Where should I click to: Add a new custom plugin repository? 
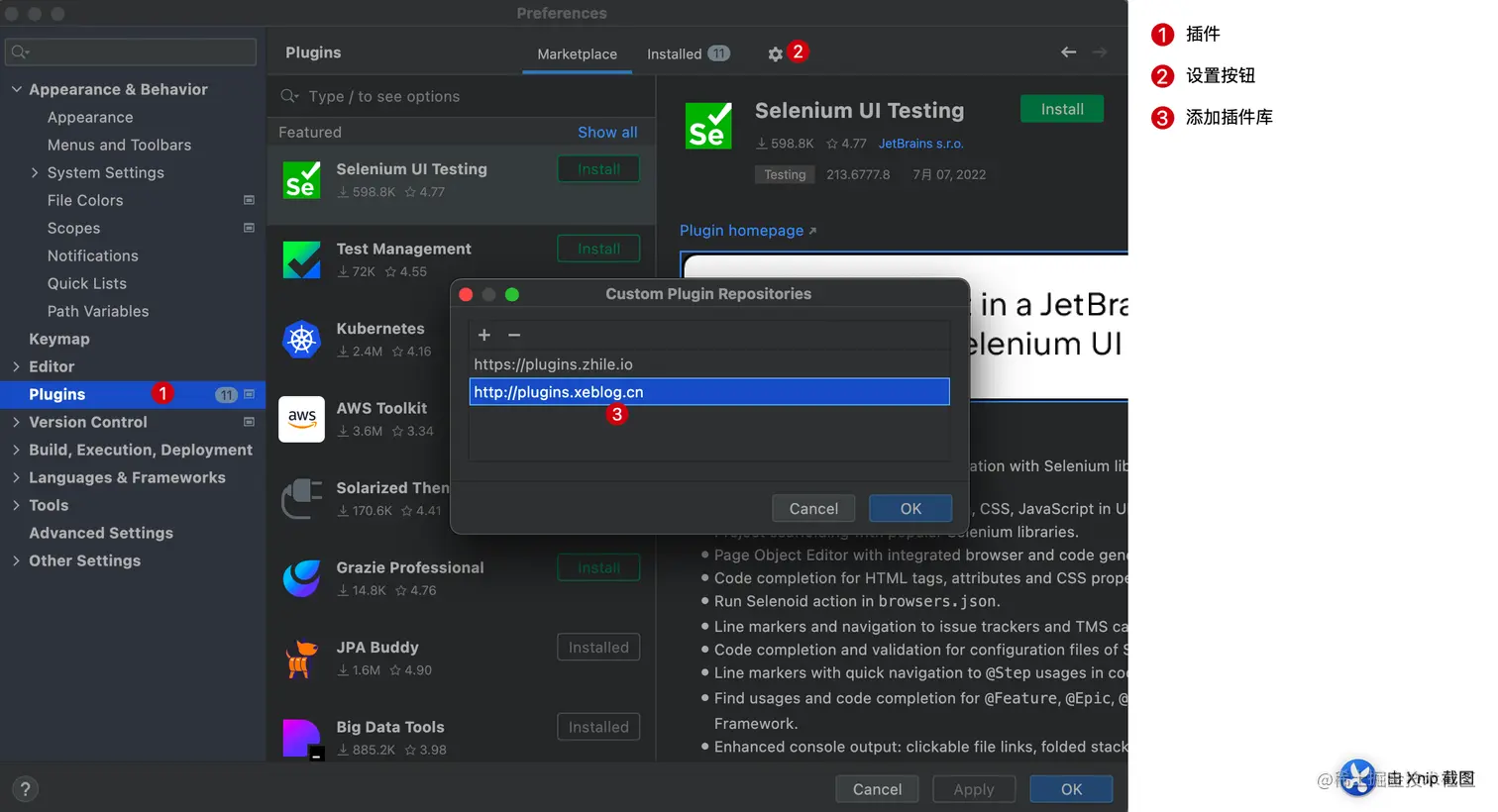pos(484,335)
